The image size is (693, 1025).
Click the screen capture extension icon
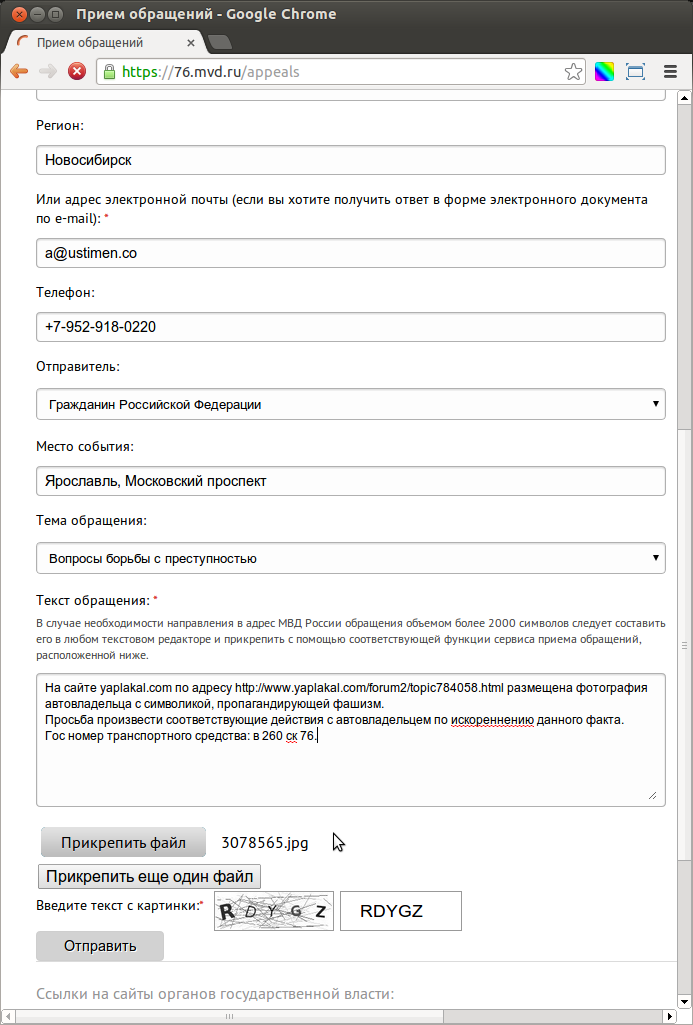pyautogui.click(x=635, y=71)
